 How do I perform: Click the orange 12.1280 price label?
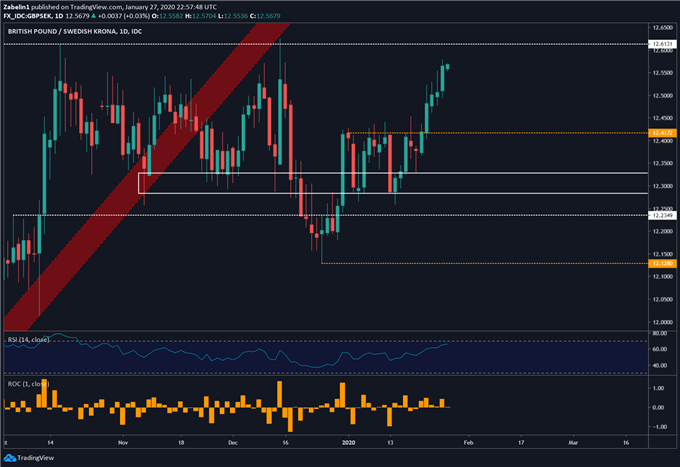coord(662,263)
